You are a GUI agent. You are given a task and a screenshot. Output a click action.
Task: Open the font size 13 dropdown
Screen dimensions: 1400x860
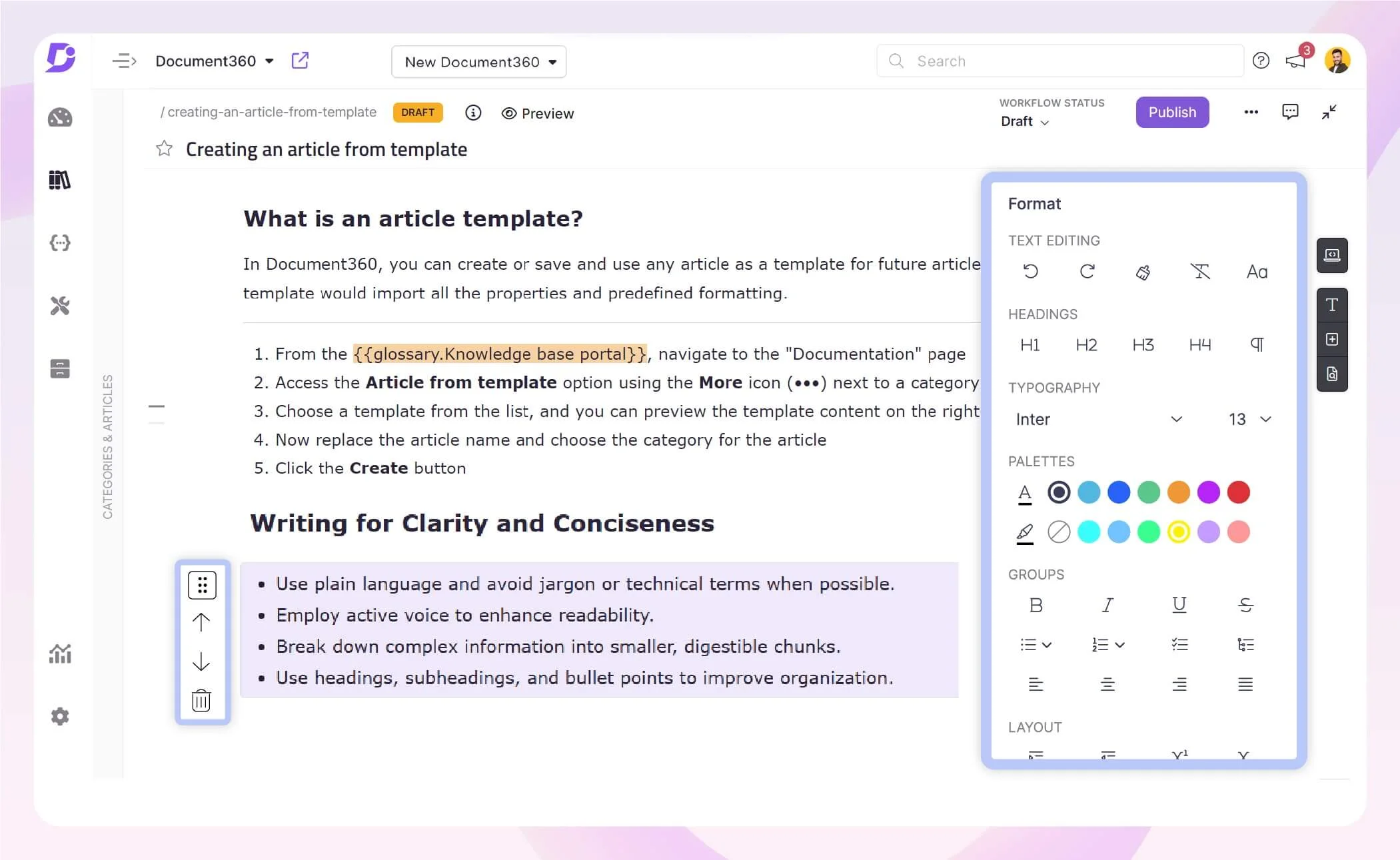pos(1249,419)
